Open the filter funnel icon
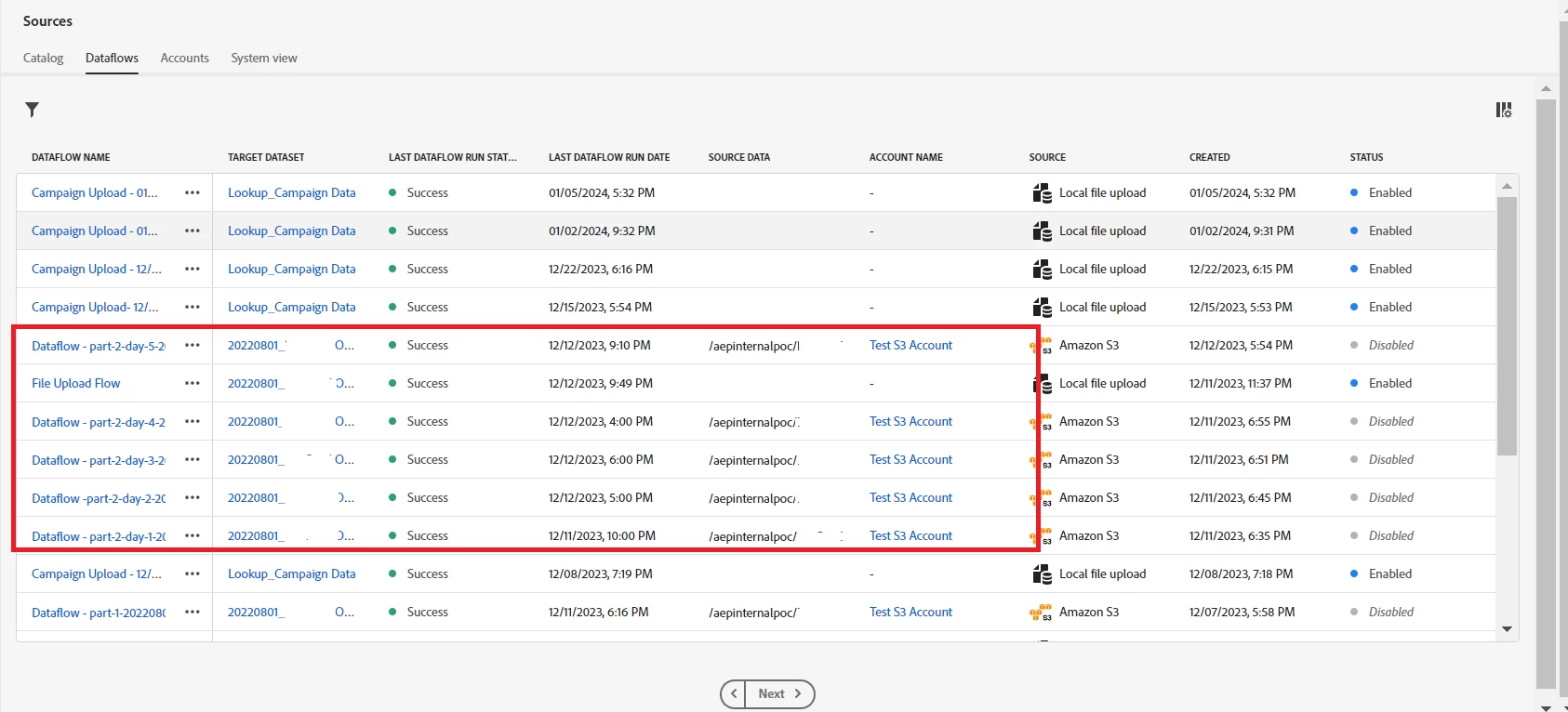The image size is (1568, 712). pyautogui.click(x=33, y=110)
